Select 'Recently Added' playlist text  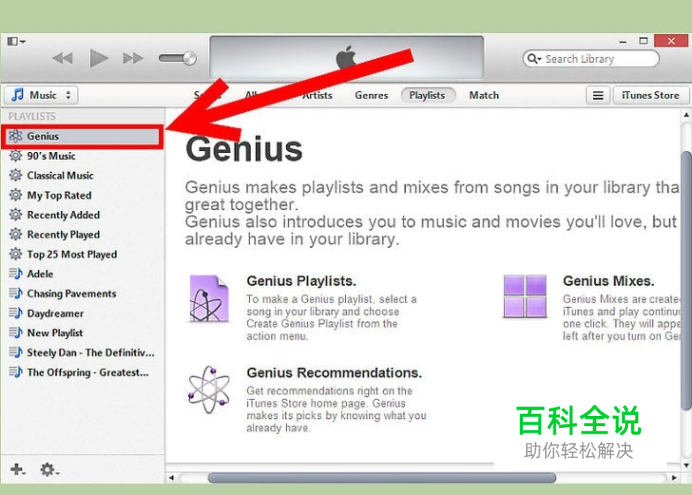[x=64, y=215]
